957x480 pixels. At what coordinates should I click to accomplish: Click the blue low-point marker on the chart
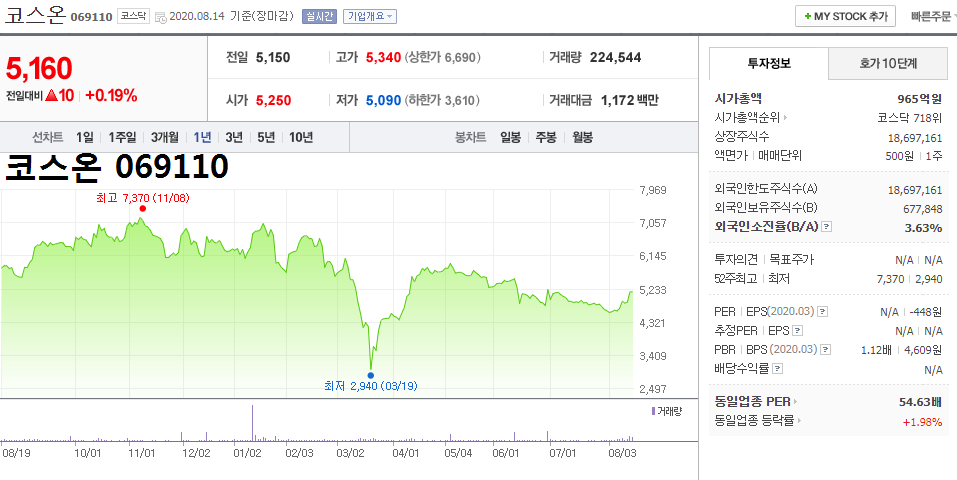tap(370, 376)
